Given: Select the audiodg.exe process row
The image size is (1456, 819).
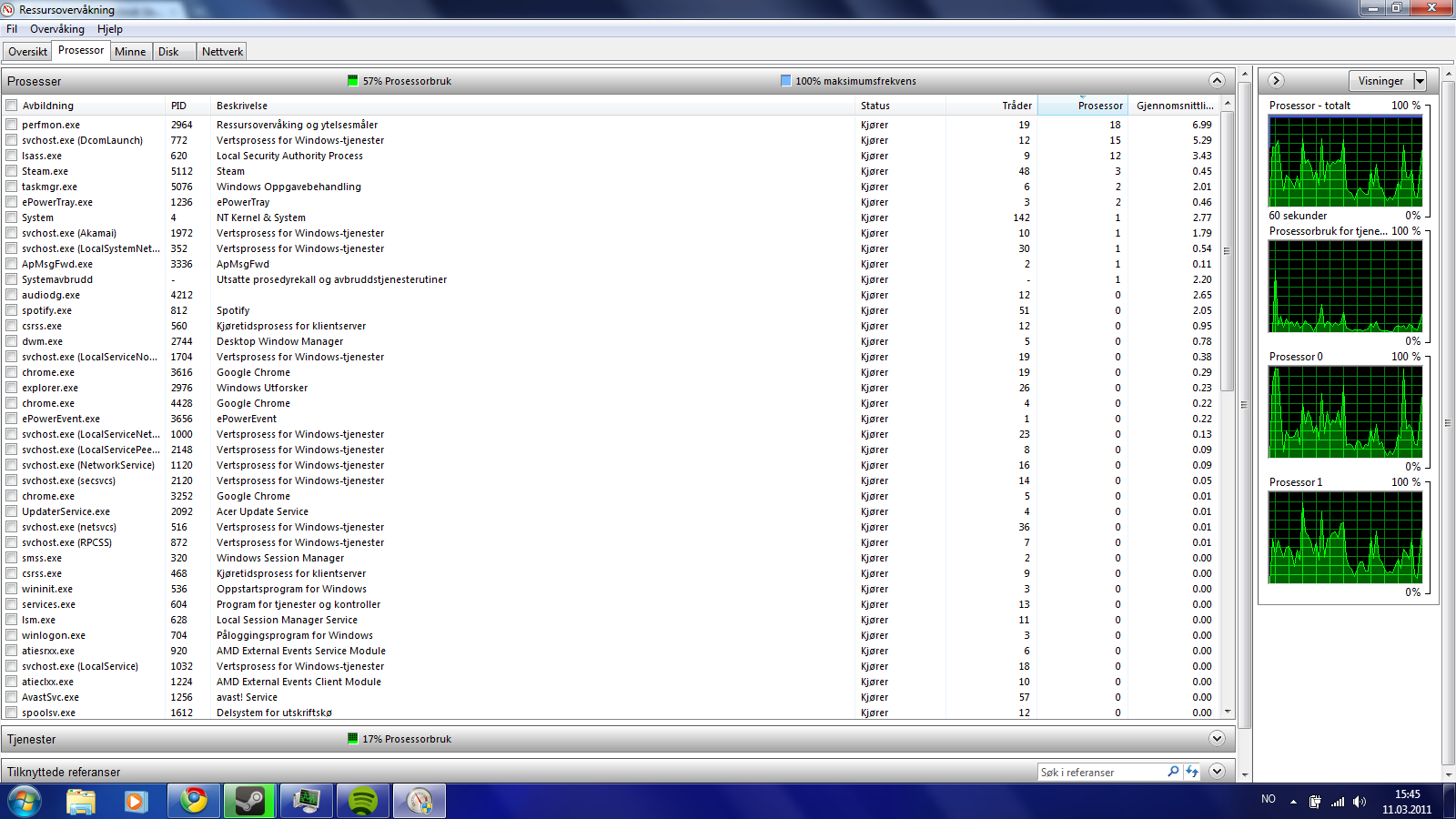Looking at the screenshot, I should pyautogui.click(x=610, y=295).
